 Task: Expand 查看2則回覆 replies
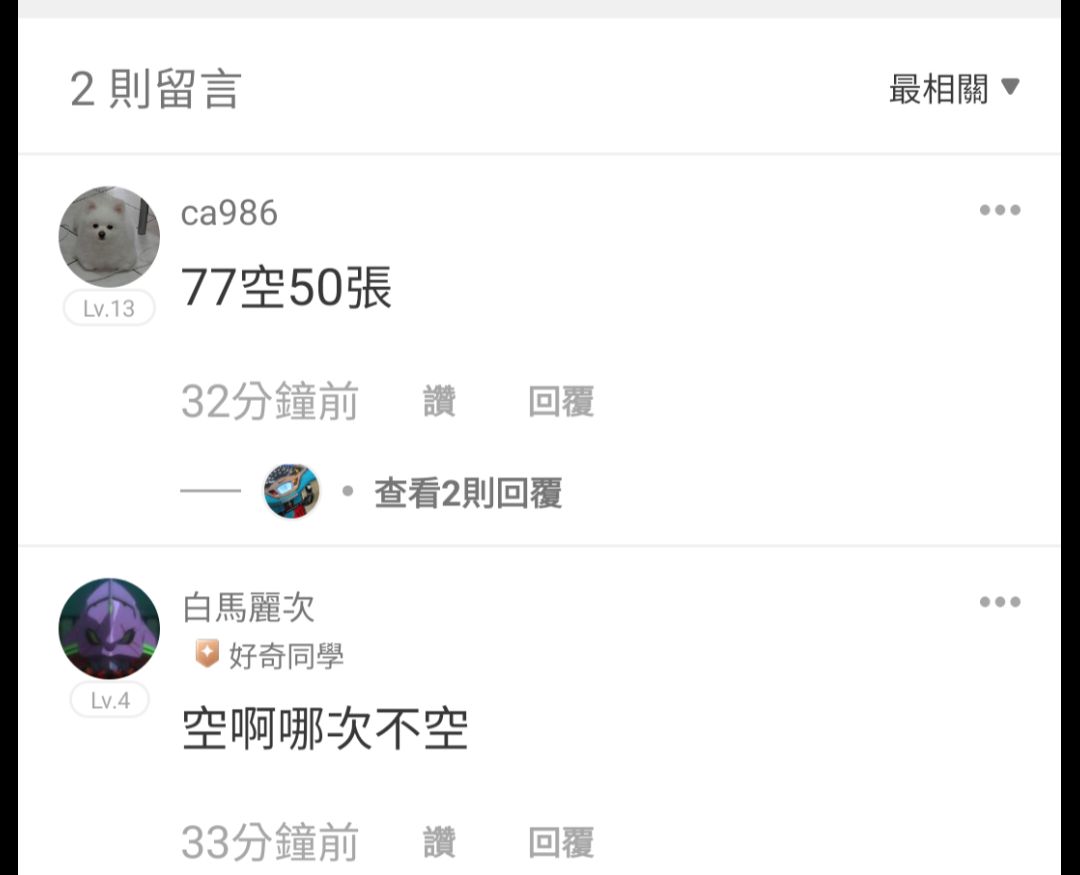tap(468, 493)
